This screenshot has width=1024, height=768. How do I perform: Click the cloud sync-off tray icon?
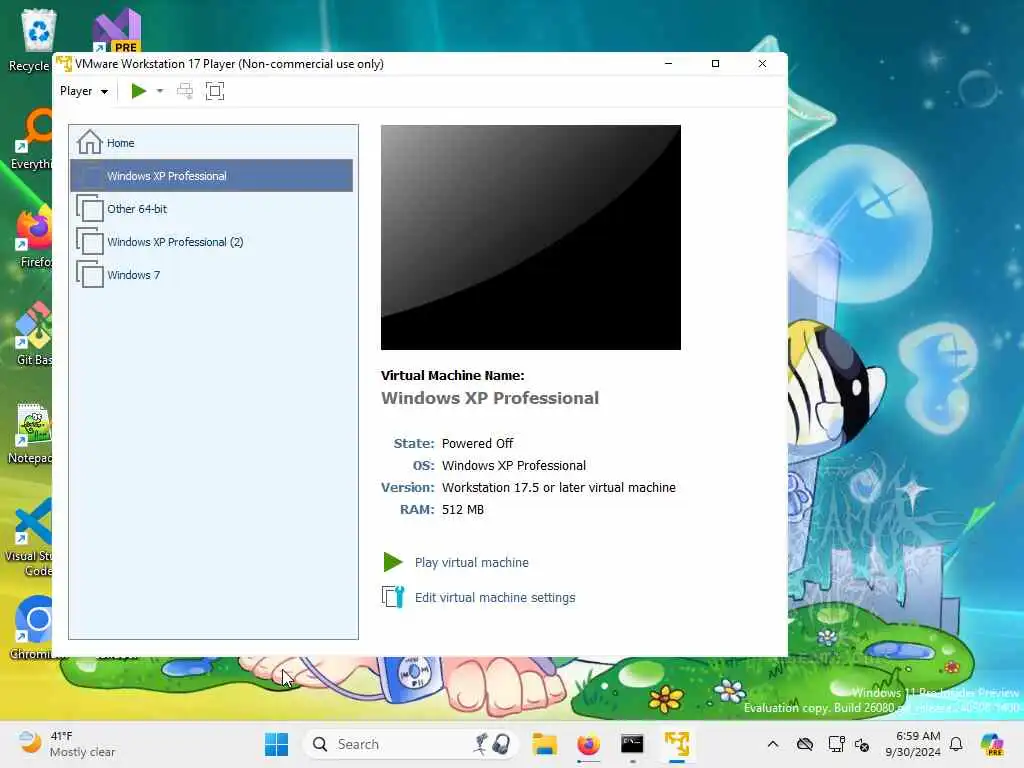pos(805,744)
